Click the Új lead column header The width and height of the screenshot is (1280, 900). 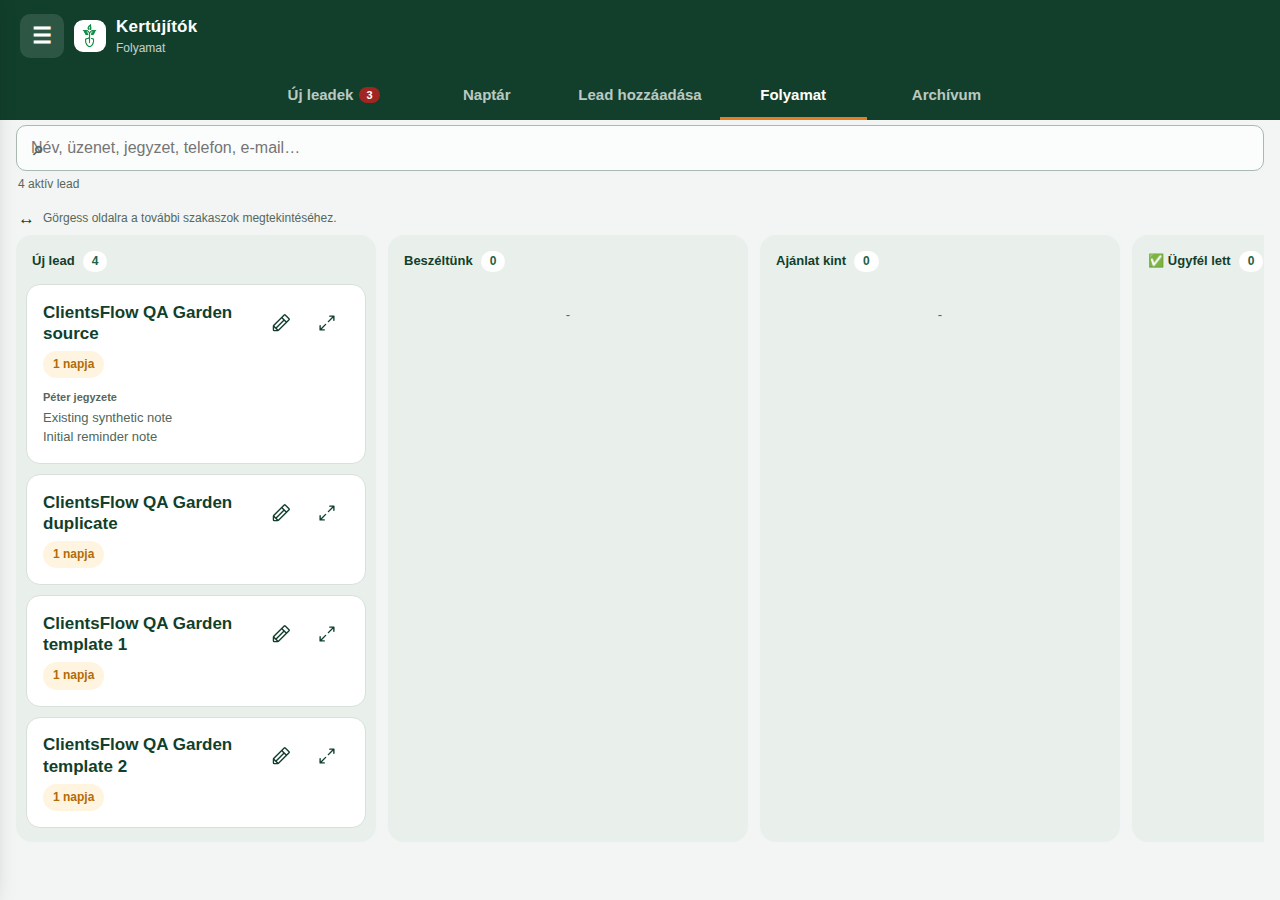click(x=53, y=261)
